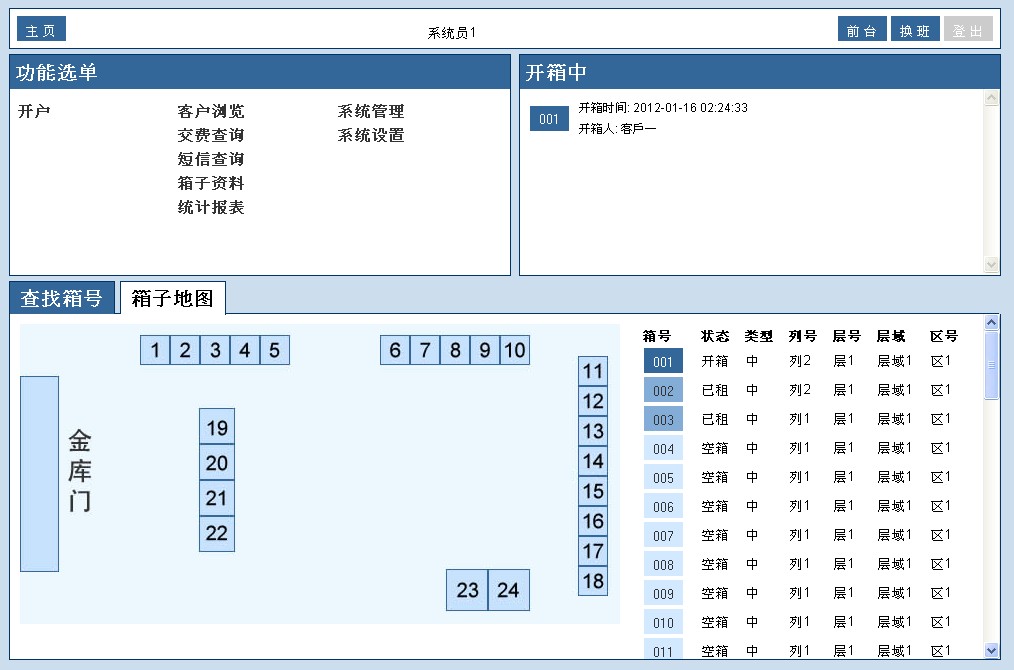This screenshot has height=670, width=1014.
Task: Open the 开户 account opening link
Action: (34, 111)
